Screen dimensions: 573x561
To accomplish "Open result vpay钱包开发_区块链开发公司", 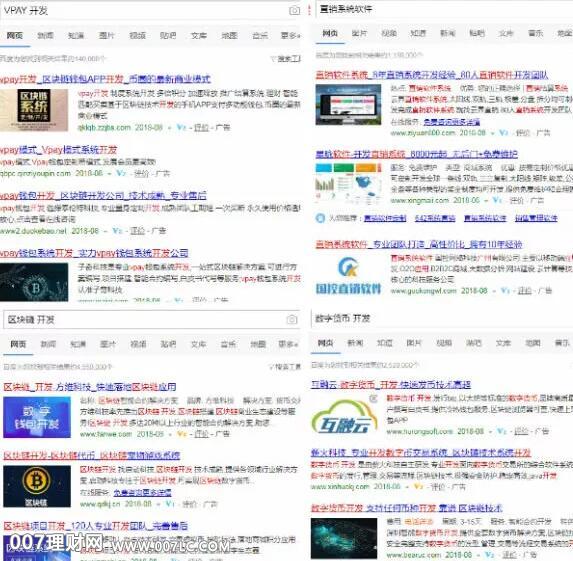I will pos(103,196).
